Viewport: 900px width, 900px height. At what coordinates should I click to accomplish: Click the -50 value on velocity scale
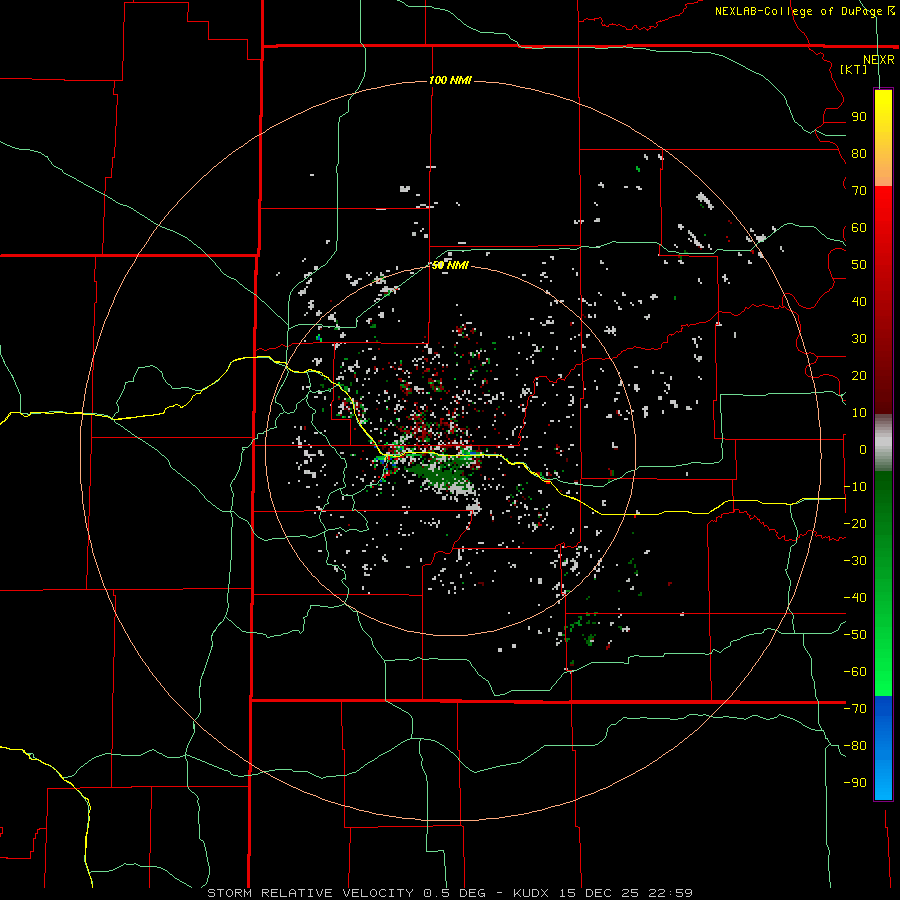[855, 635]
